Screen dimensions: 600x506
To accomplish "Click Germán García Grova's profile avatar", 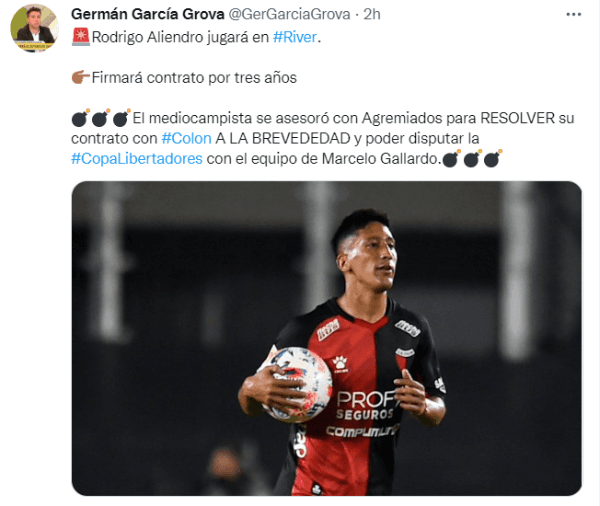I will pos(34,28).
